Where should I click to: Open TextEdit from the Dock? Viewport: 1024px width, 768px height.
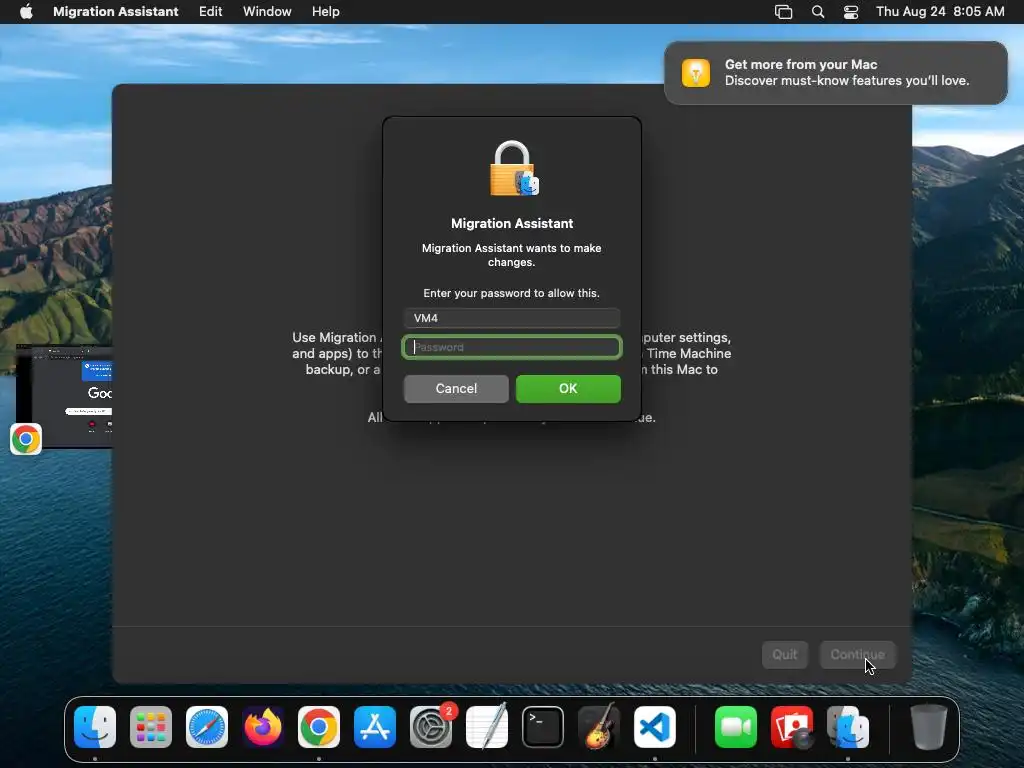pyautogui.click(x=487, y=727)
